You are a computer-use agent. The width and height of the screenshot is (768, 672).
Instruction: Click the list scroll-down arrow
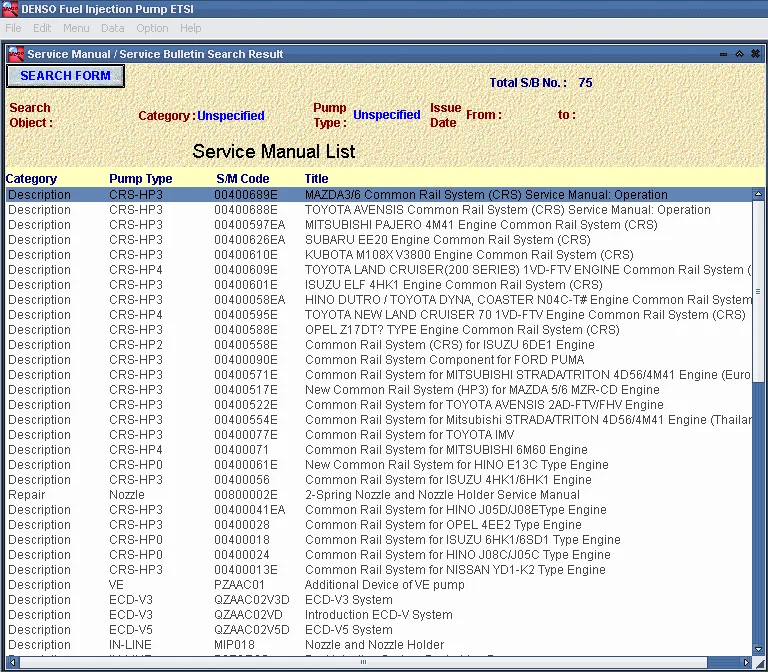tap(758, 648)
